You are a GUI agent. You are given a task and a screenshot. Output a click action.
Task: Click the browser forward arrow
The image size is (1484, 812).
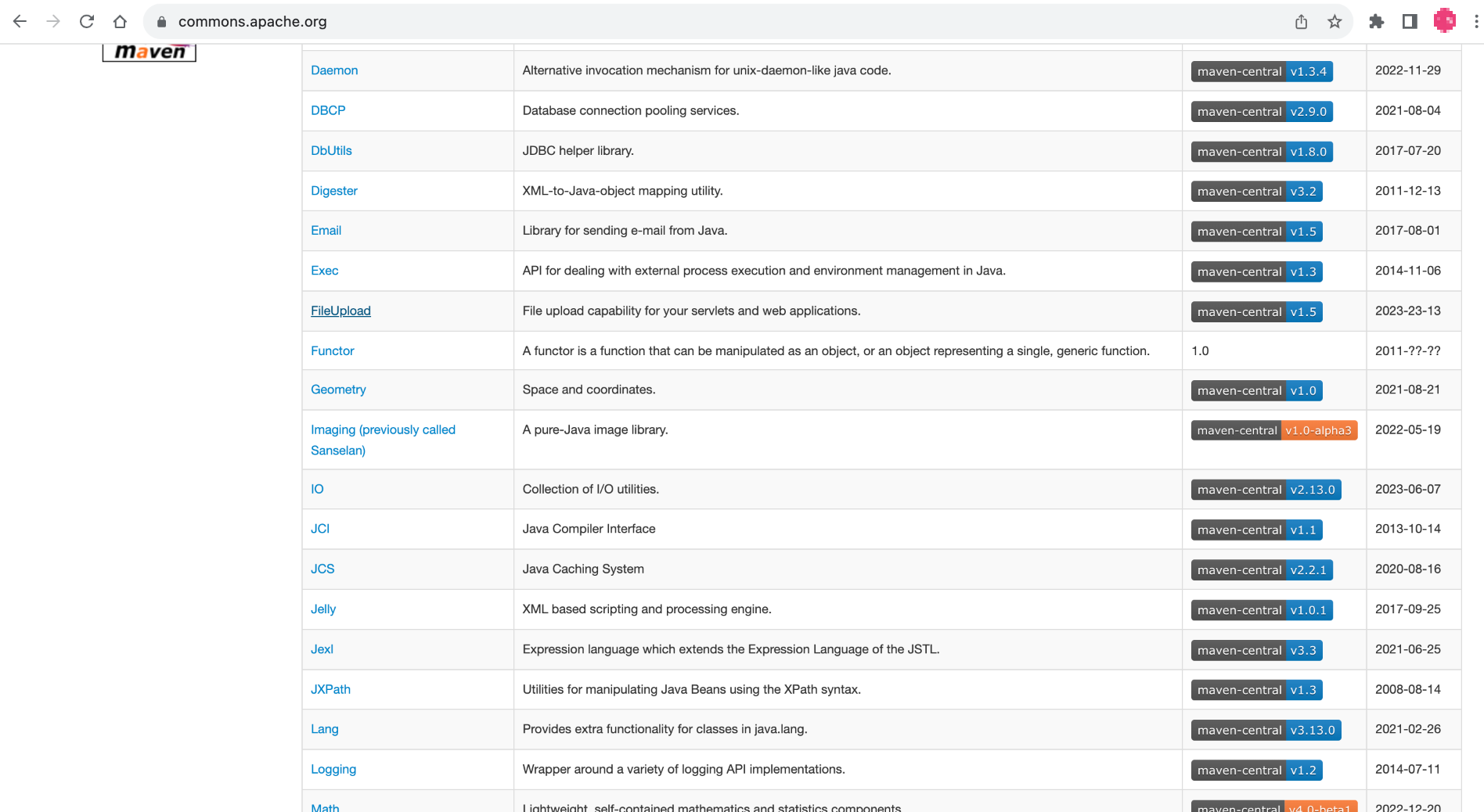tap(53, 22)
